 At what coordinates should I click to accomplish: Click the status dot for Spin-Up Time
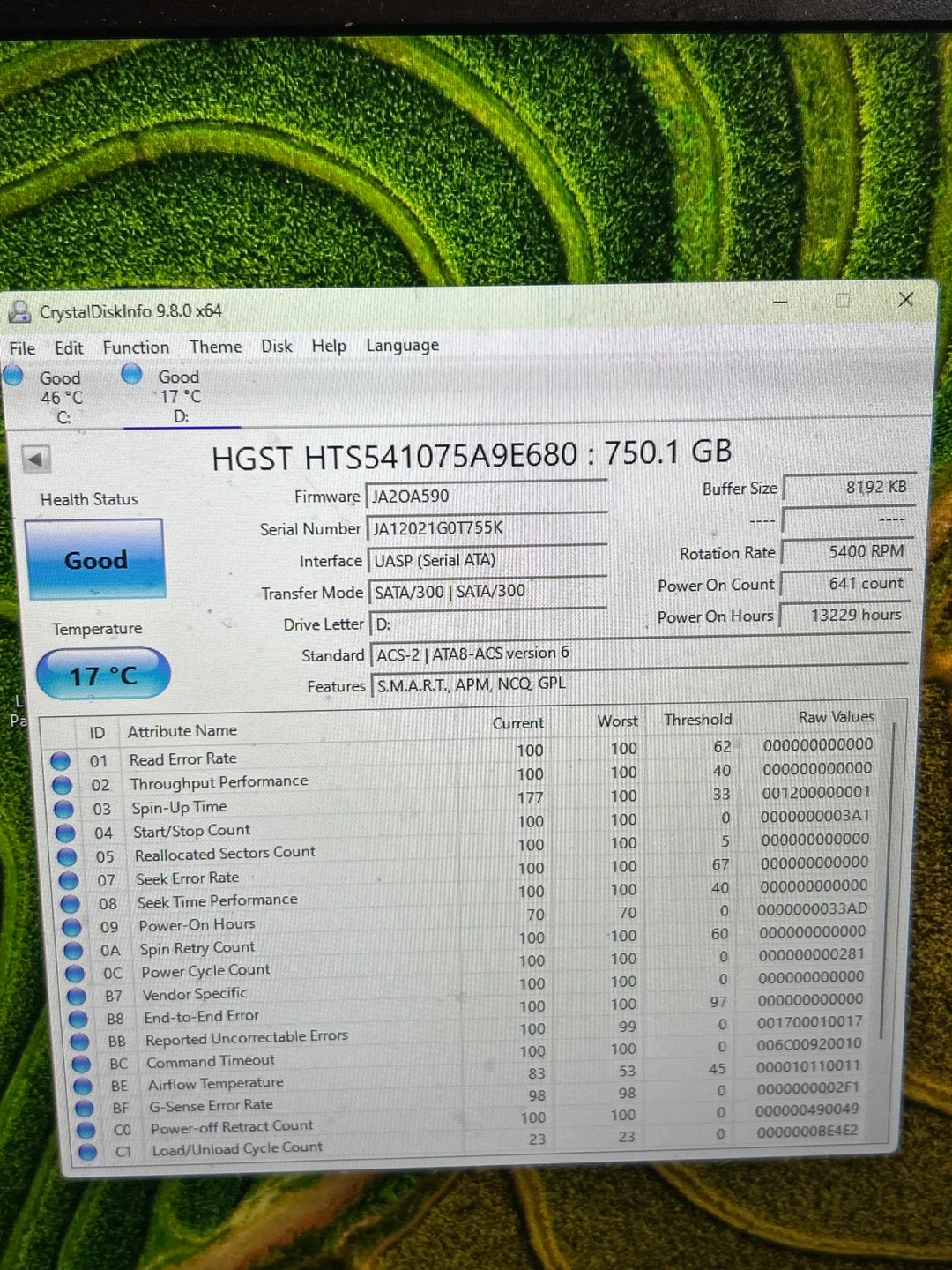point(63,809)
